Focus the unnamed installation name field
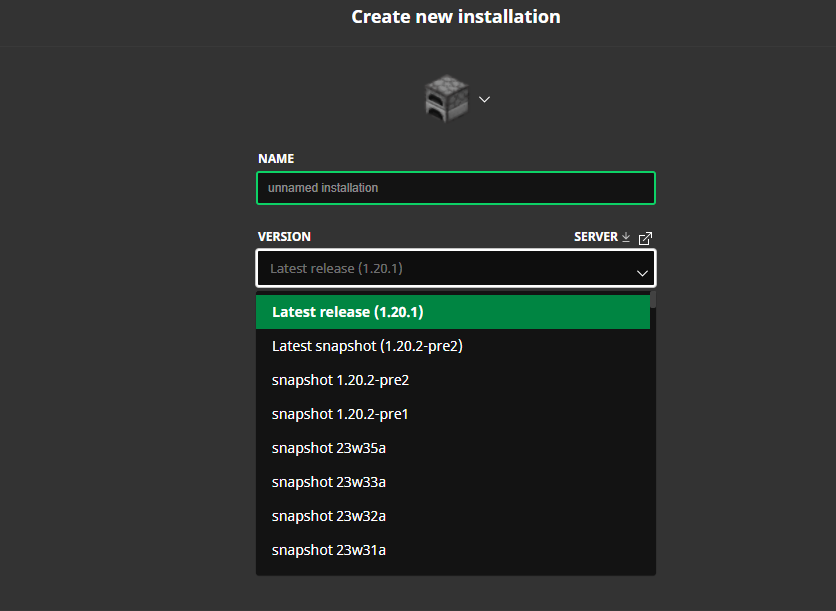Screen dimensions: 836x611 456,188
